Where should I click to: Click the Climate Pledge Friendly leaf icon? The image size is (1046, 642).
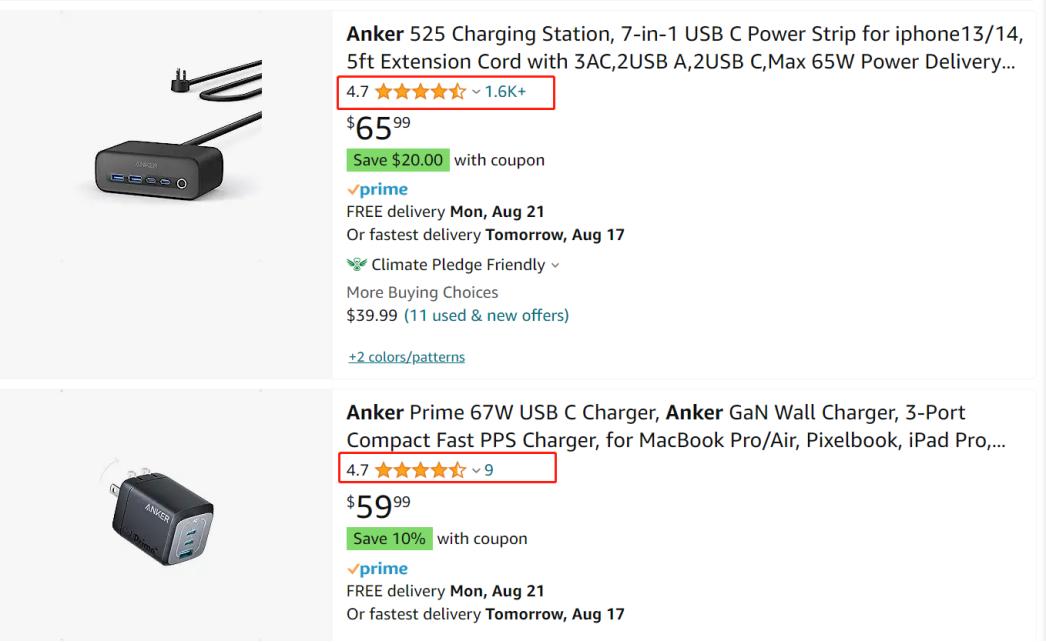pos(356,265)
